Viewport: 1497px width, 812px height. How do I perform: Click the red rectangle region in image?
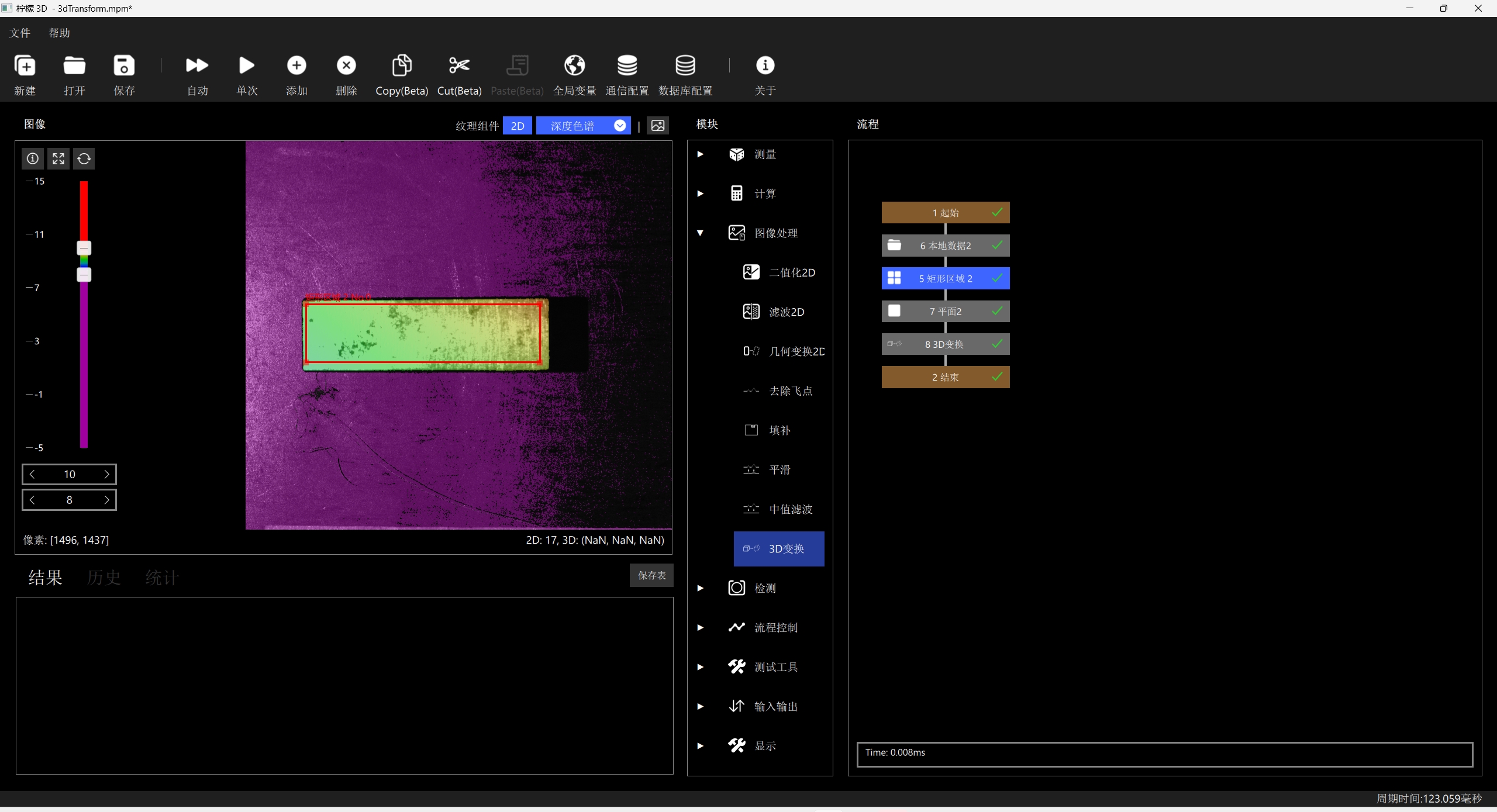coord(423,333)
